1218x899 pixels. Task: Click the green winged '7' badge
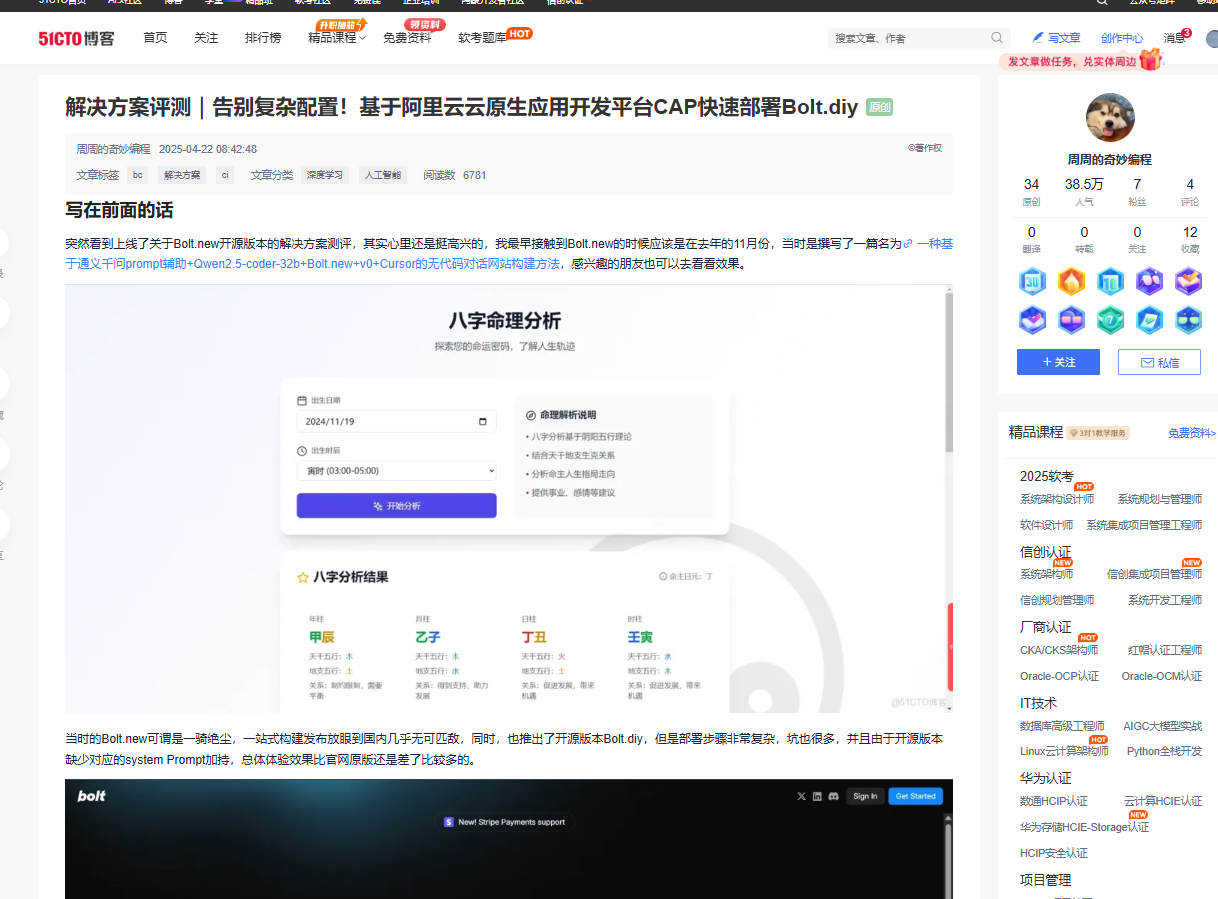pos(1110,320)
